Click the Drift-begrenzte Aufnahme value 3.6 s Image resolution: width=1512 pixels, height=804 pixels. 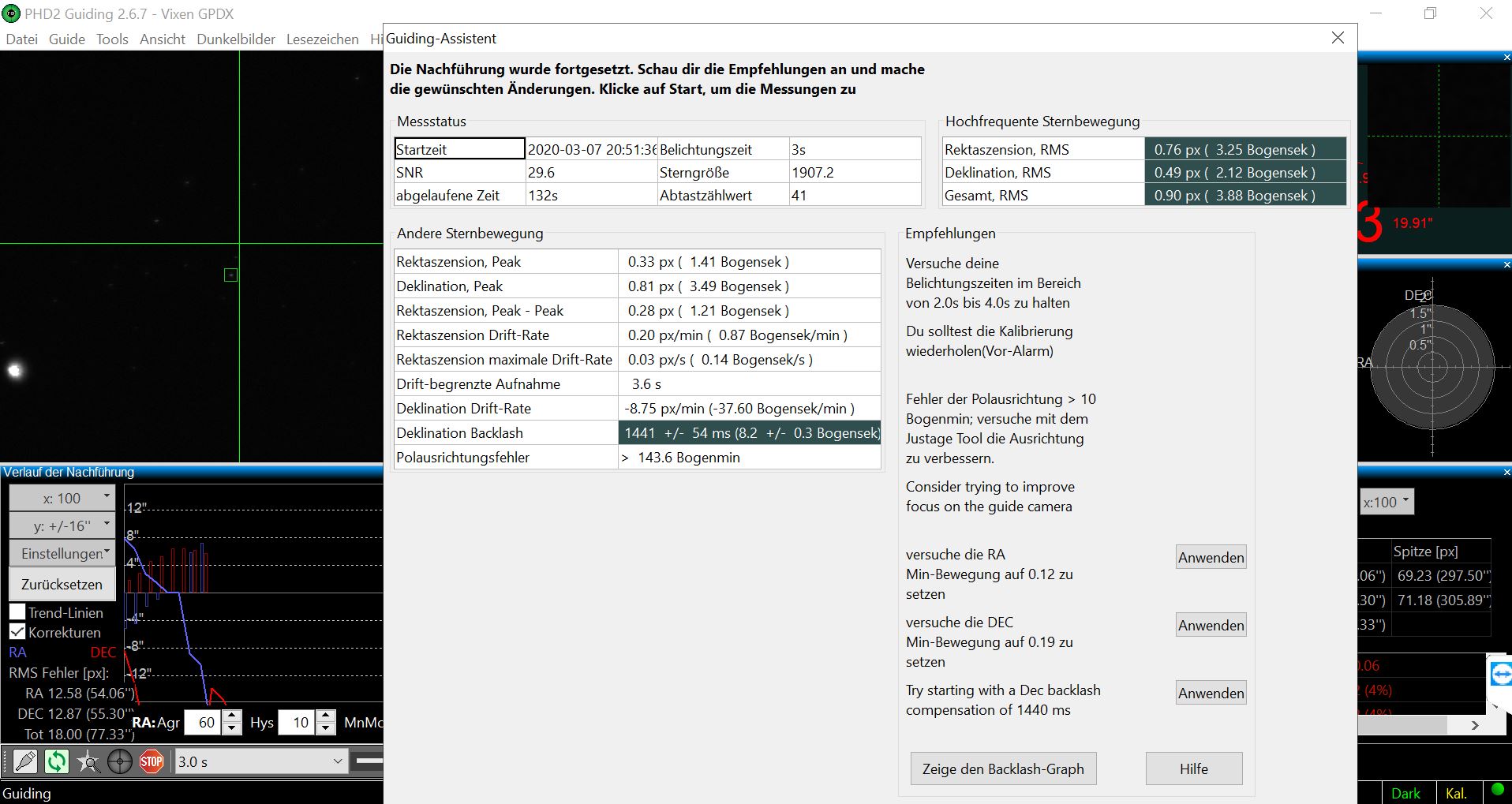[x=750, y=383]
